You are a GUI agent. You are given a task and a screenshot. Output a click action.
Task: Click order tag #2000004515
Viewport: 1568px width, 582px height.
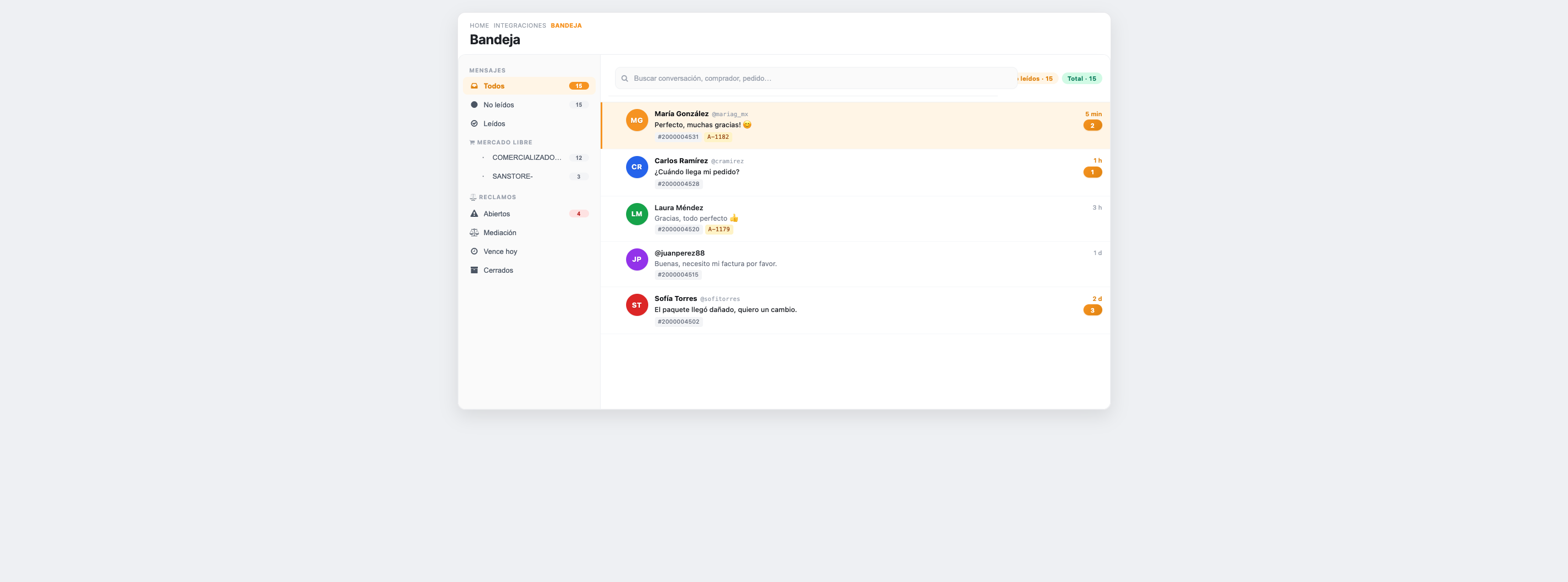point(678,274)
